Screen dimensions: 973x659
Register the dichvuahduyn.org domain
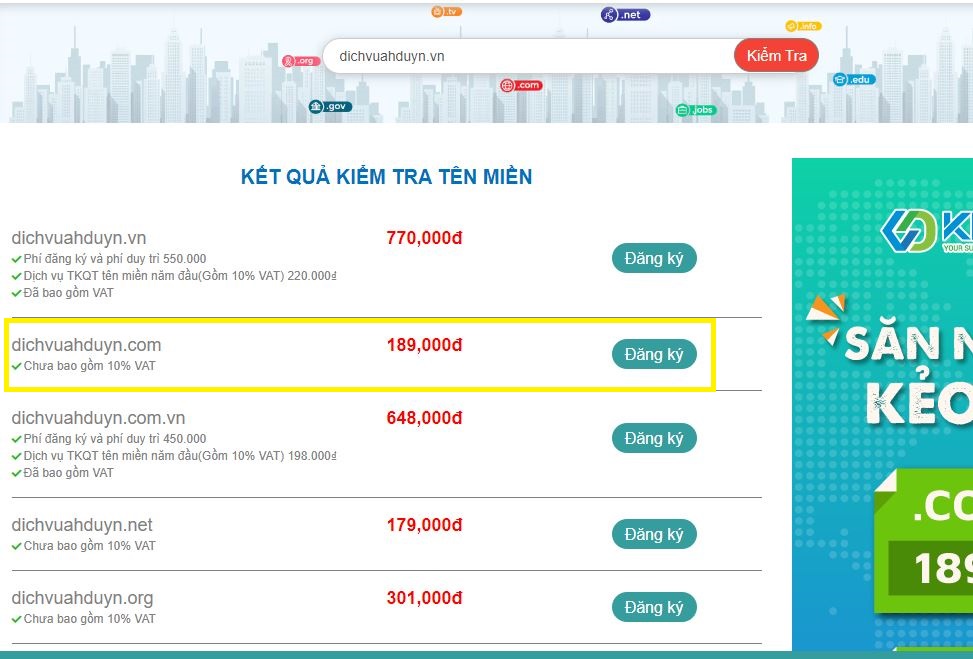[654, 607]
